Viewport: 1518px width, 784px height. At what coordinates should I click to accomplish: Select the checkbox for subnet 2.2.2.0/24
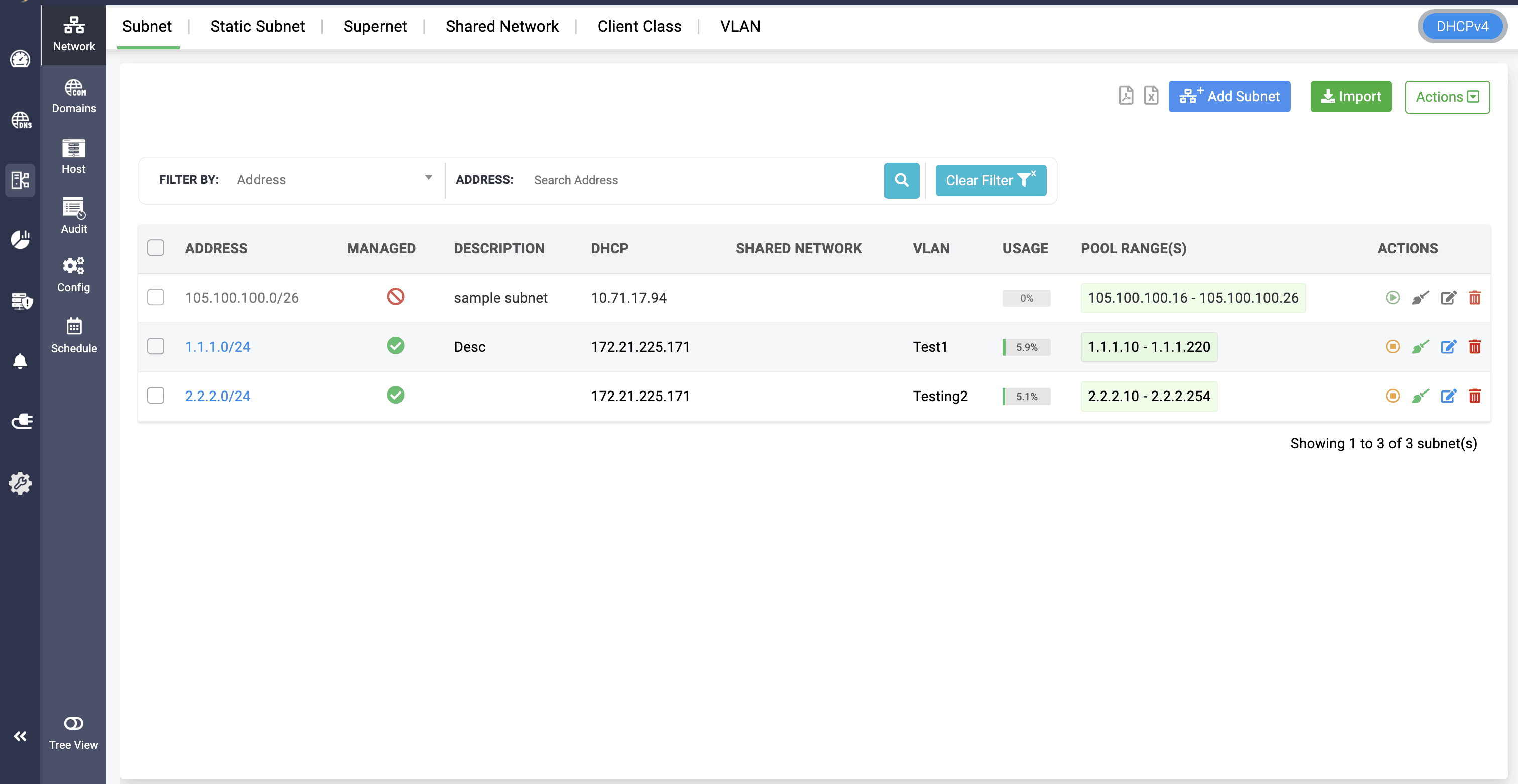pyautogui.click(x=156, y=395)
